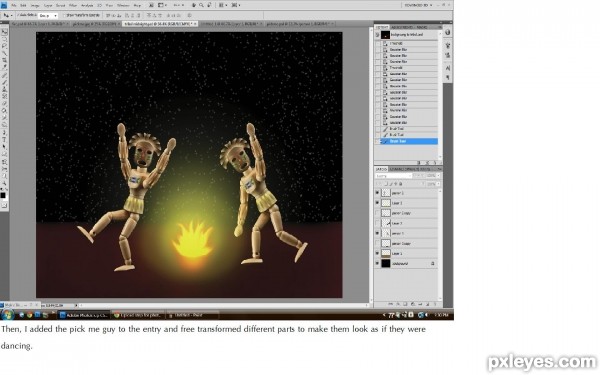Create new snapshot in History panel
The height and width of the screenshot is (375, 600).
(x=427, y=163)
